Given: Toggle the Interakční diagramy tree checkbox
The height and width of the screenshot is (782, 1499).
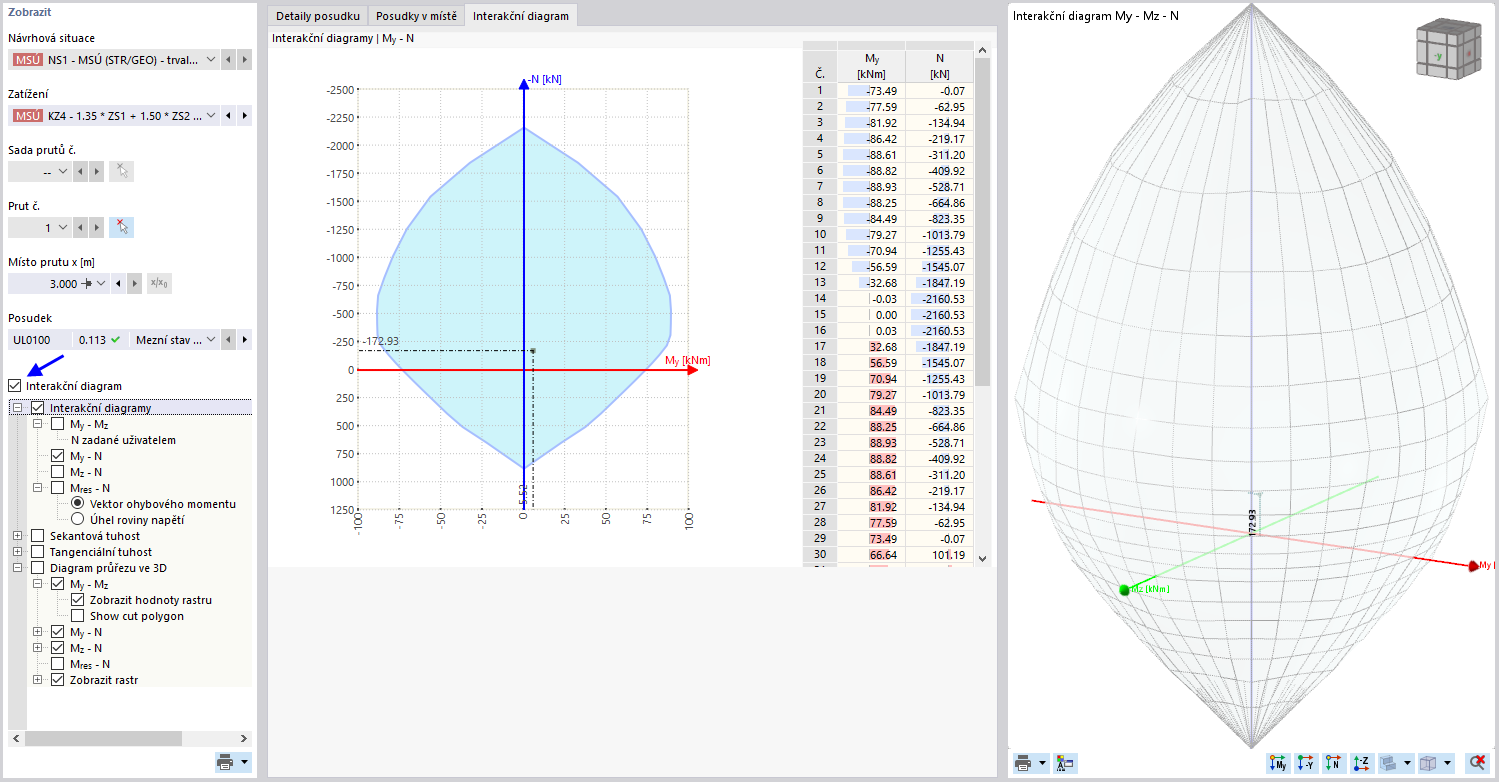Looking at the screenshot, I should pyautogui.click(x=38, y=408).
